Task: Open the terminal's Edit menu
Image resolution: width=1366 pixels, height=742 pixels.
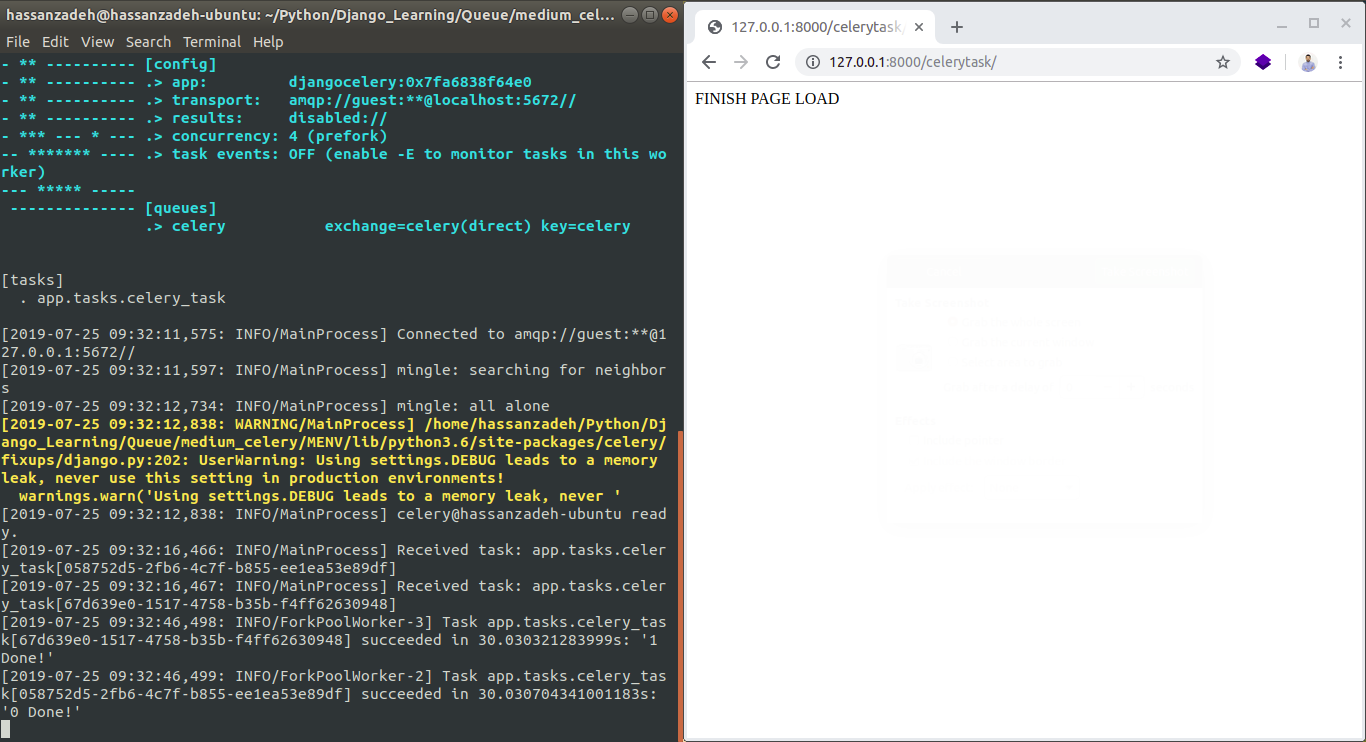Action: (x=55, y=41)
